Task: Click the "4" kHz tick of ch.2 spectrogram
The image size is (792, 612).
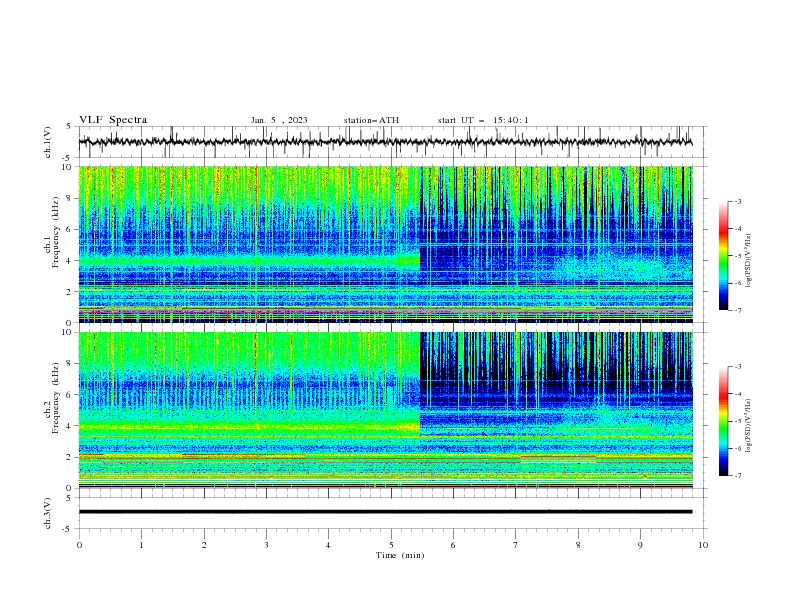Action: (x=70, y=426)
